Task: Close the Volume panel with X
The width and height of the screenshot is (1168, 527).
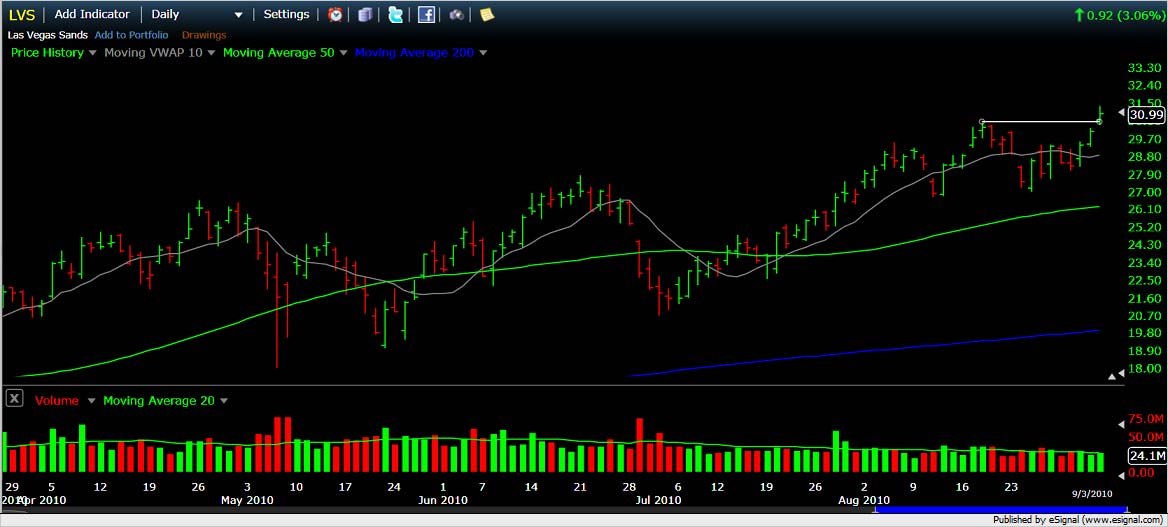Action: point(14,400)
